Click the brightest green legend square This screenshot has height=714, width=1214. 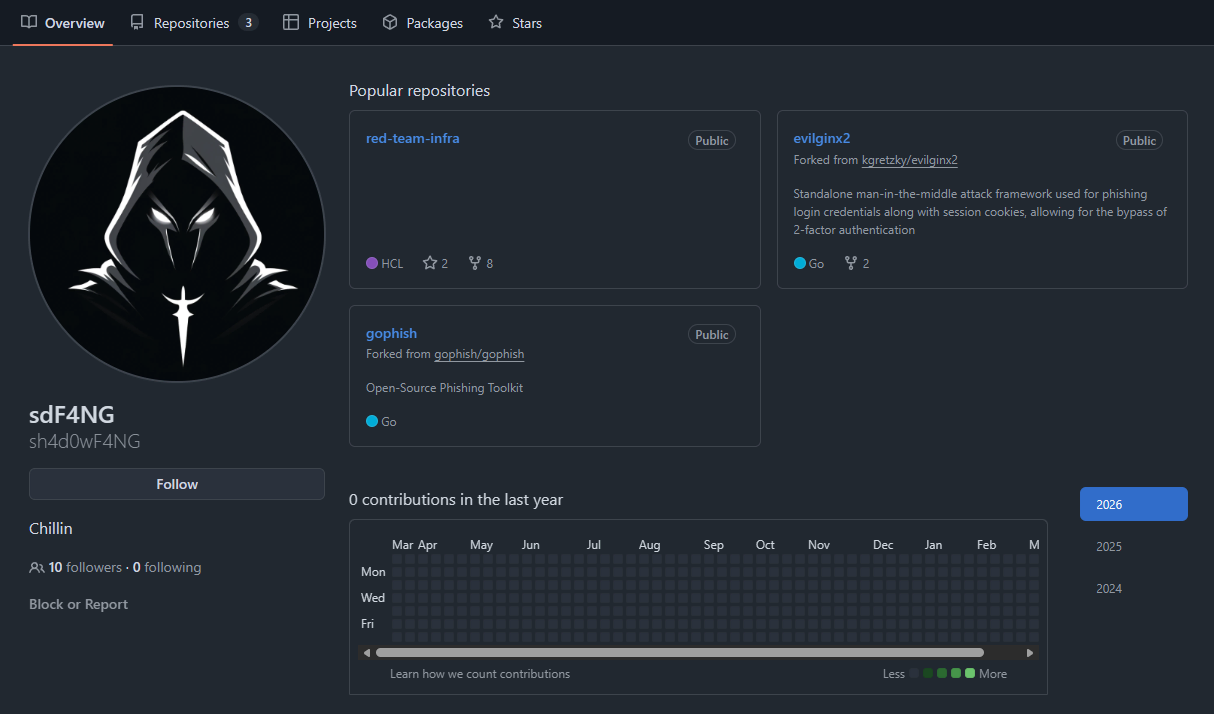pos(970,673)
